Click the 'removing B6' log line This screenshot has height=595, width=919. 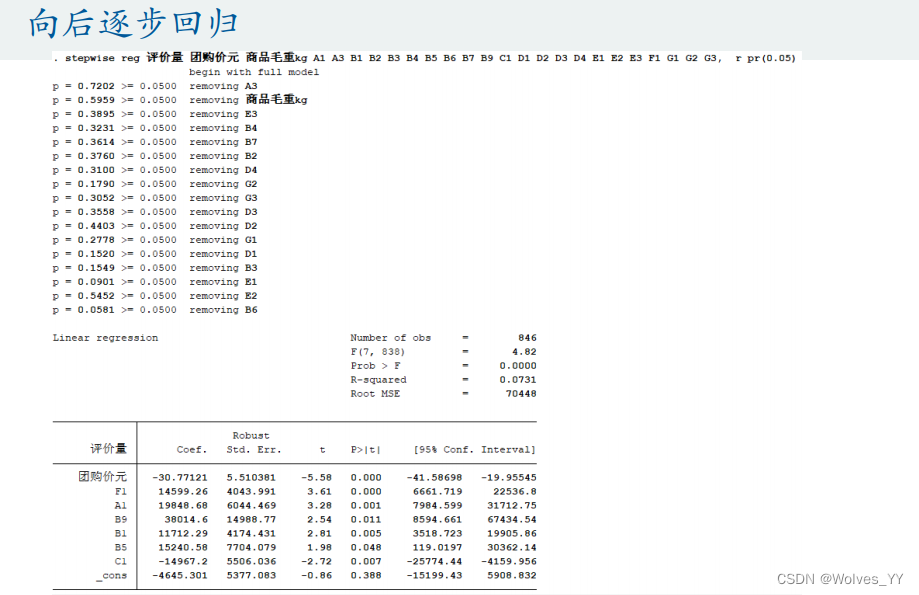pyautogui.click(x=155, y=310)
